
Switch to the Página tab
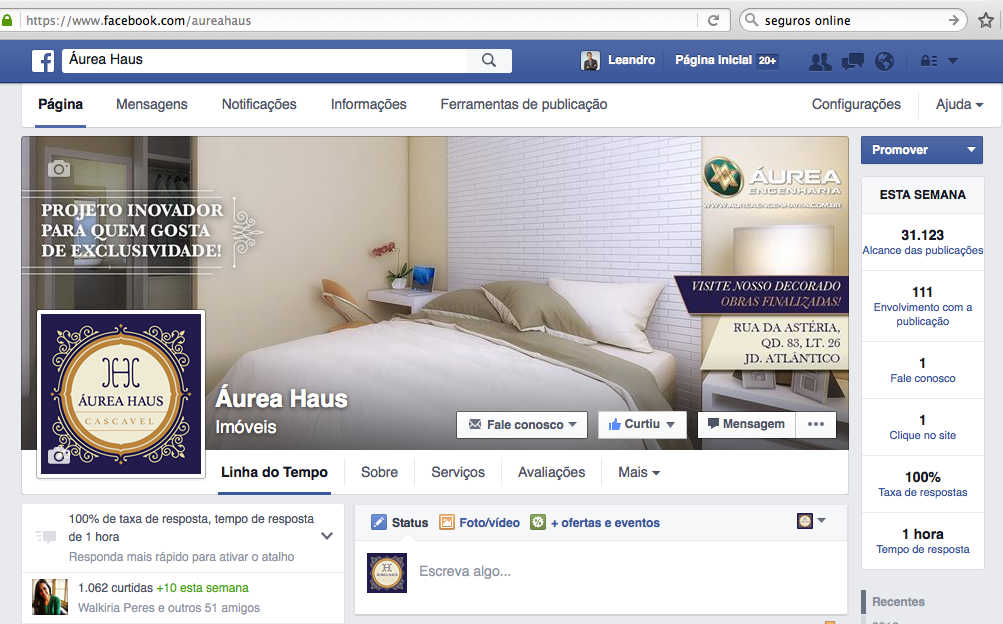[60, 104]
